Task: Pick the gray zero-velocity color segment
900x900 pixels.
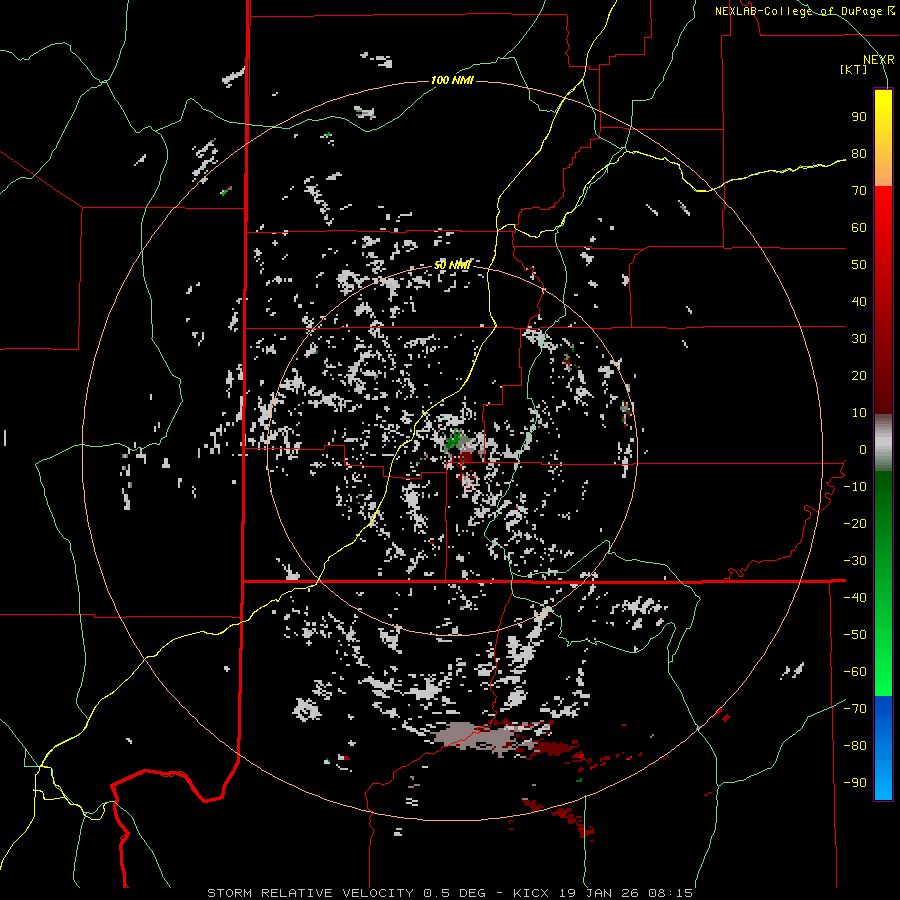Action: click(x=883, y=443)
